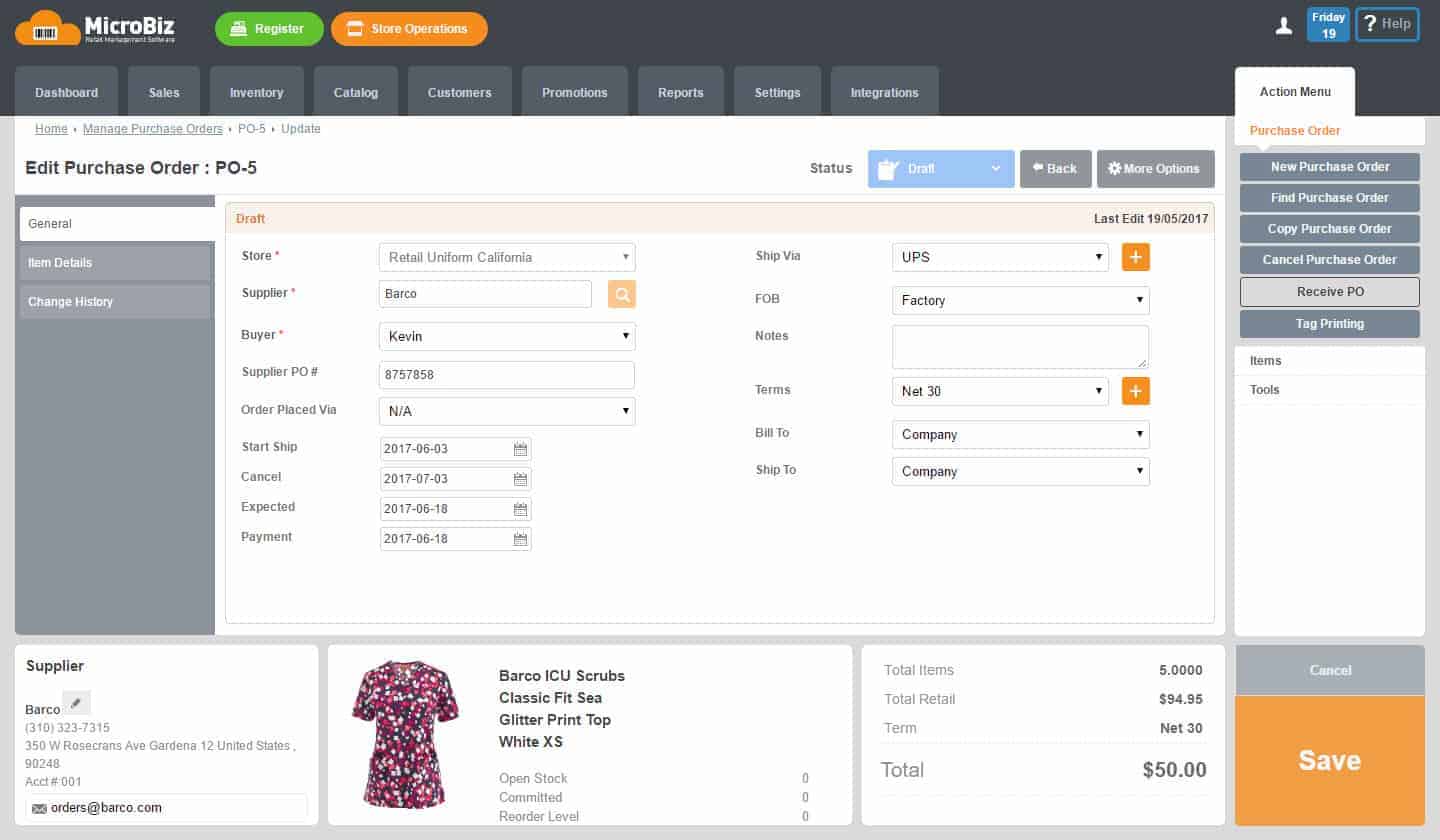Switch to the Settings tab
The width and height of the screenshot is (1440, 840).
(778, 92)
